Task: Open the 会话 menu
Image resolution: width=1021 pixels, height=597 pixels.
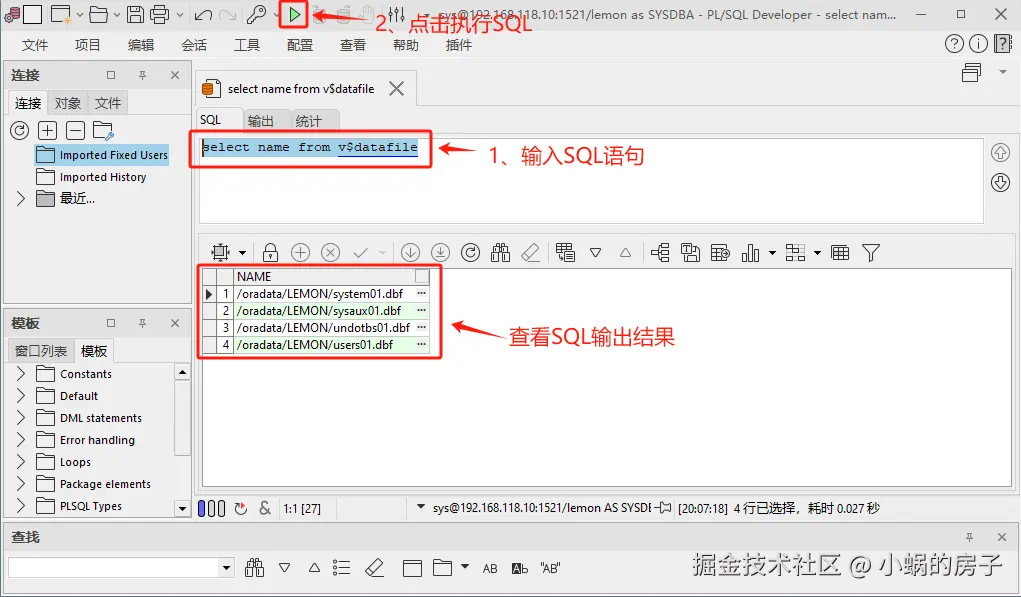Action: [193, 45]
